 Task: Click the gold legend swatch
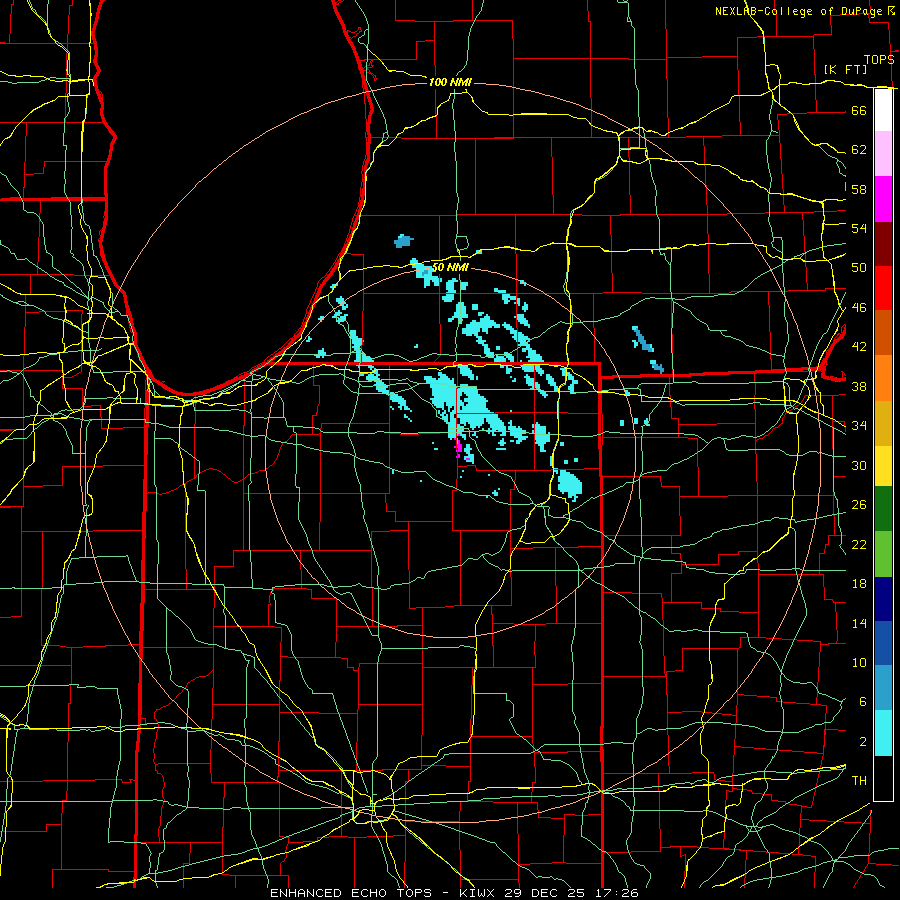pos(883,423)
